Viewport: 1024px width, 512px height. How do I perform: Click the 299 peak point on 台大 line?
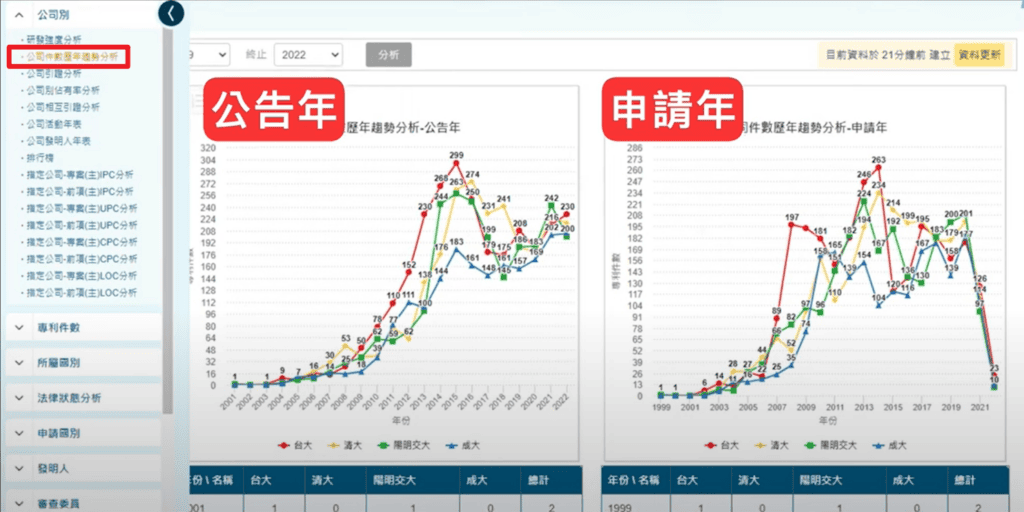point(455,164)
